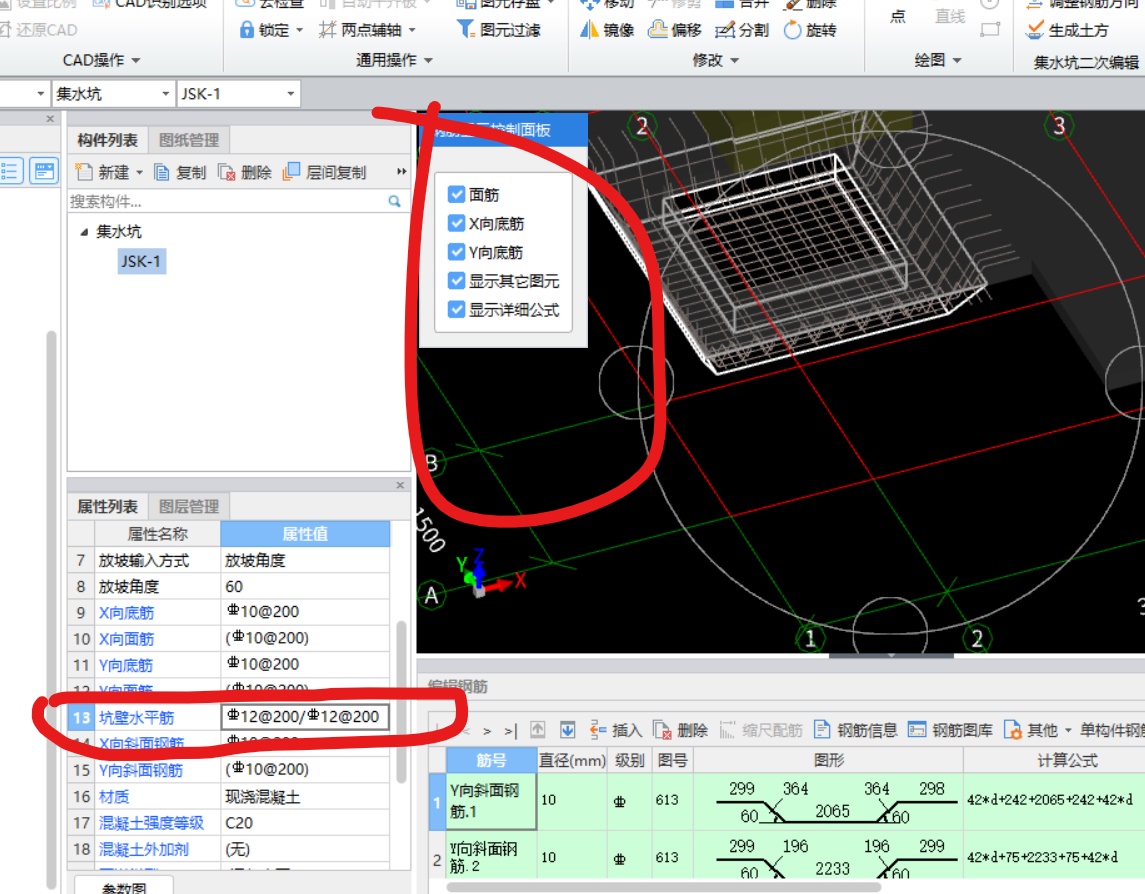1145x894 pixels.
Task: Switch to 构件列表 tab
Action: pyautogui.click(x=107, y=140)
